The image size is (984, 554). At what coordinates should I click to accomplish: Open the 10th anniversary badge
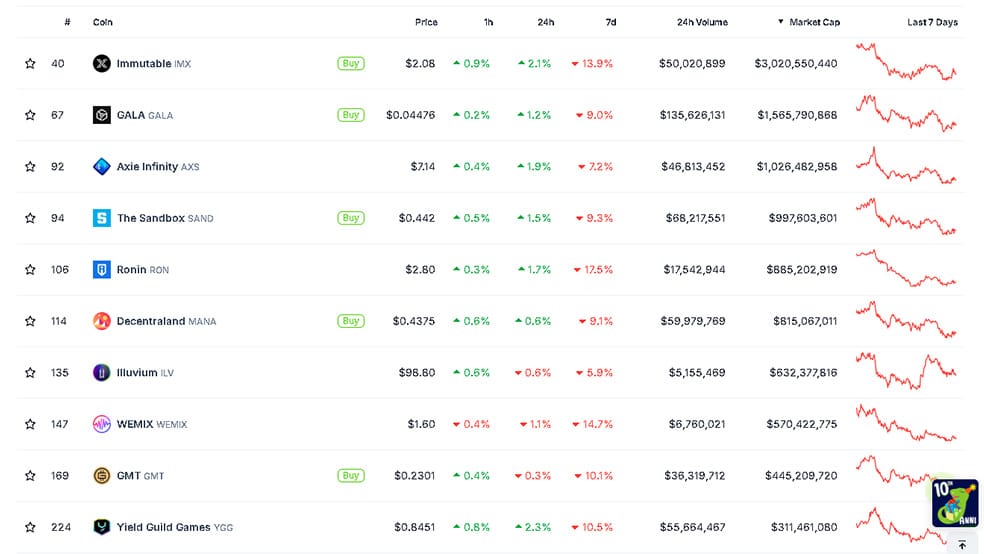point(955,503)
